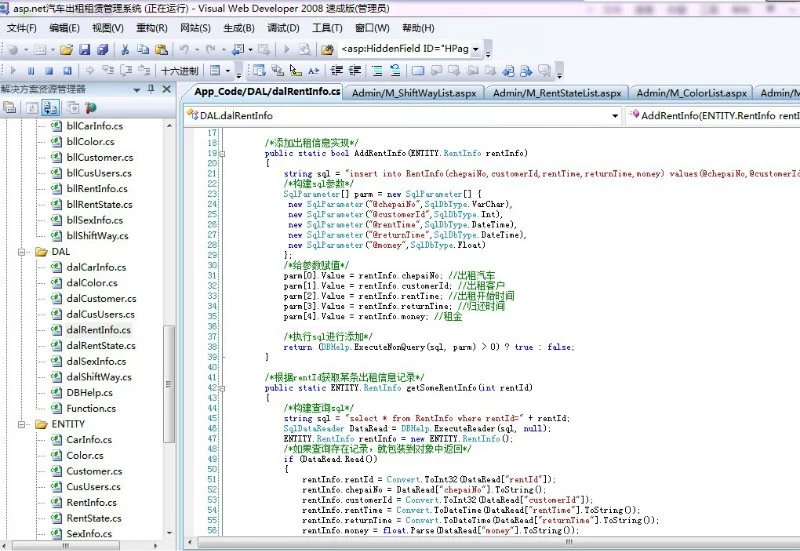
Task: Switch to Admin/M_ColorList.aspx tab
Action: (691, 93)
